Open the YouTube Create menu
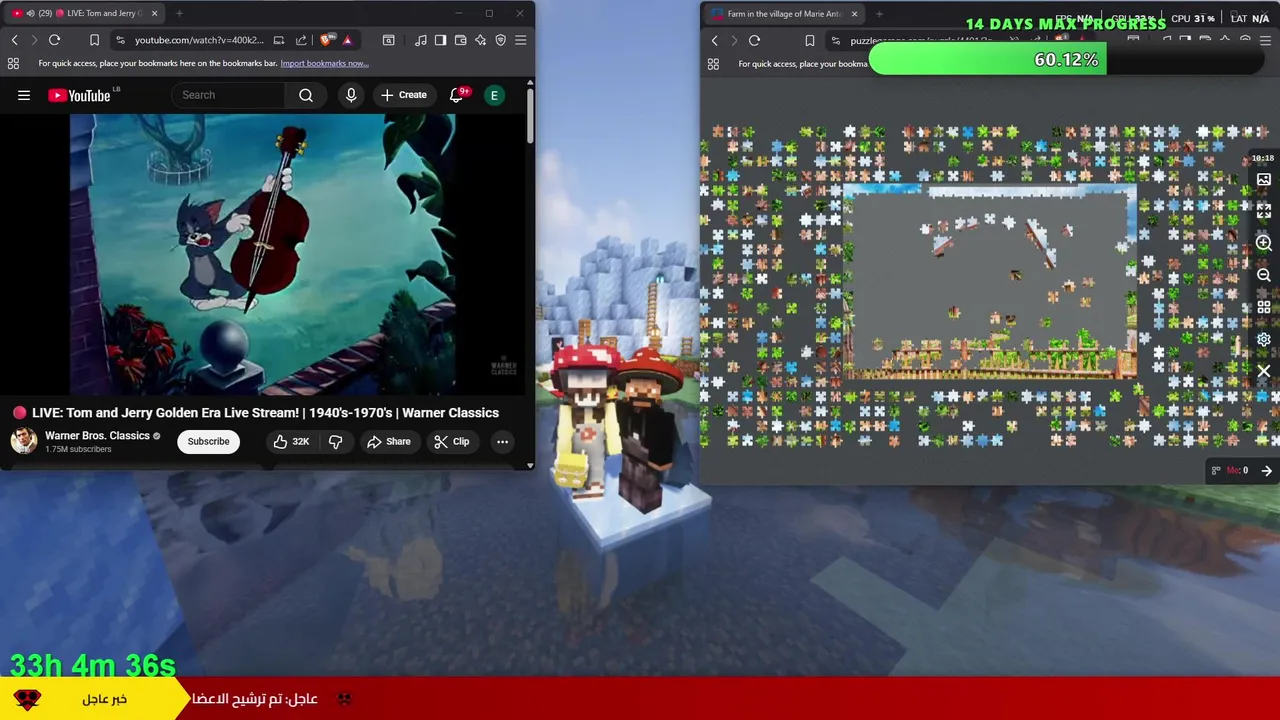 pos(404,95)
